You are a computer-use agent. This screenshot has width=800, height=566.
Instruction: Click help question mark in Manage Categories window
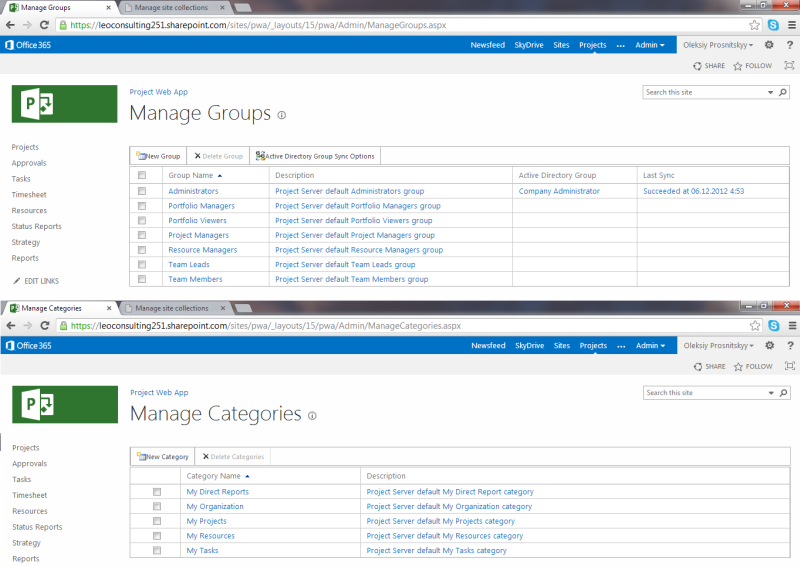pyautogui.click(x=790, y=346)
